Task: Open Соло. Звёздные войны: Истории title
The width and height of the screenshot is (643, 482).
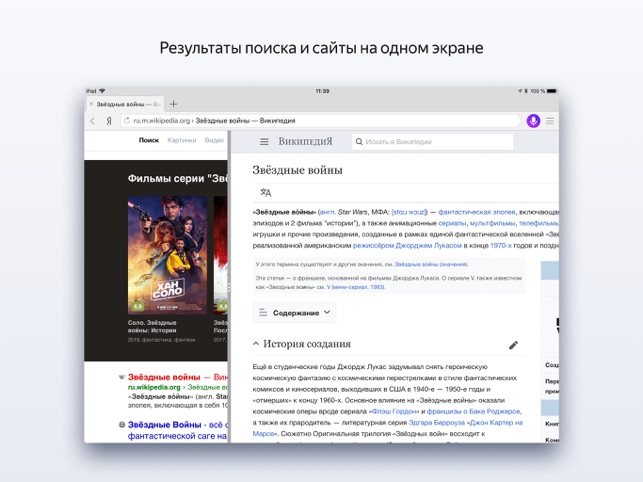Action: point(152,327)
